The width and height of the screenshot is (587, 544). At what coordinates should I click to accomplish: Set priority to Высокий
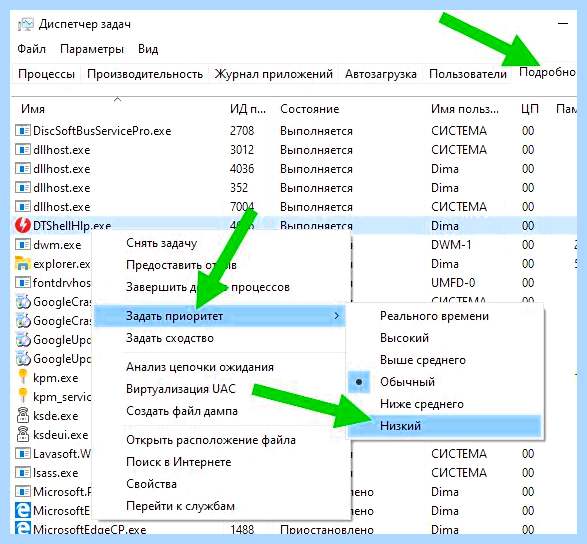pyautogui.click(x=445, y=338)
